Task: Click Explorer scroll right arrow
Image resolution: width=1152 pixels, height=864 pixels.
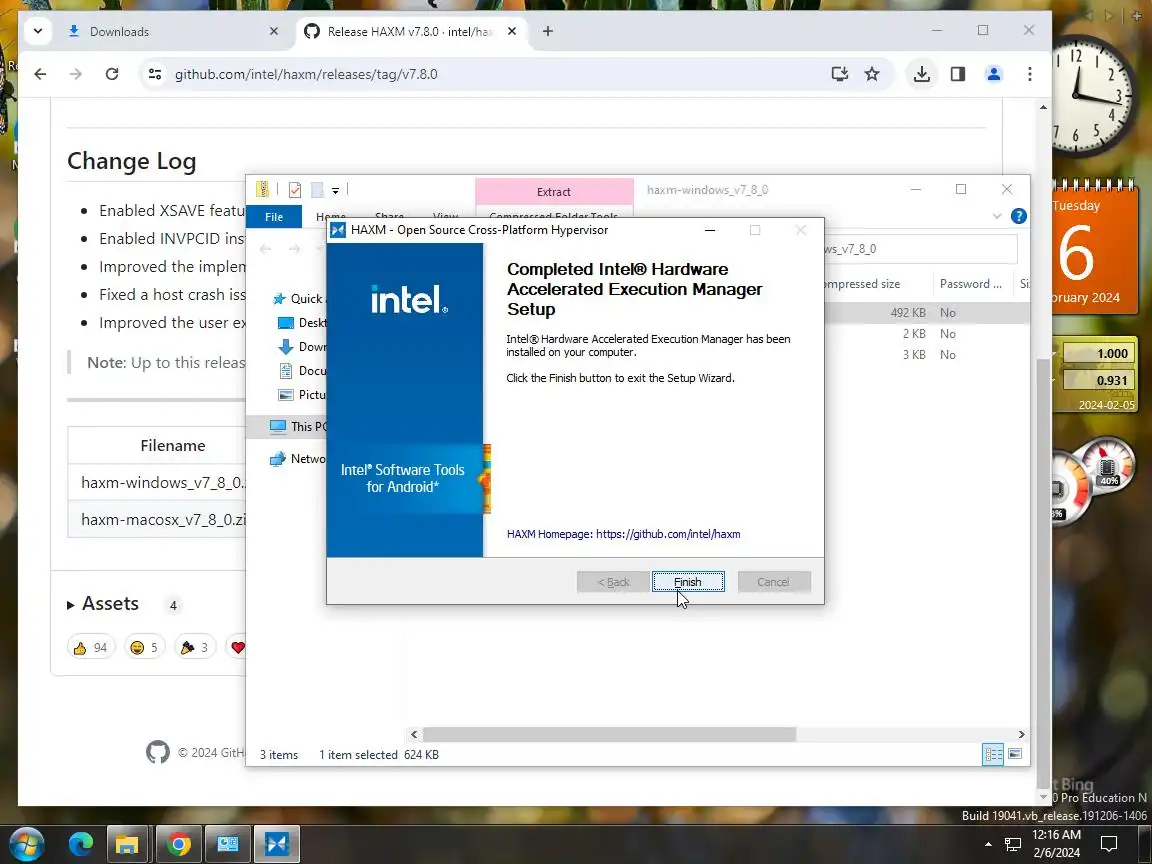Action: click(x=1021, y=735)
